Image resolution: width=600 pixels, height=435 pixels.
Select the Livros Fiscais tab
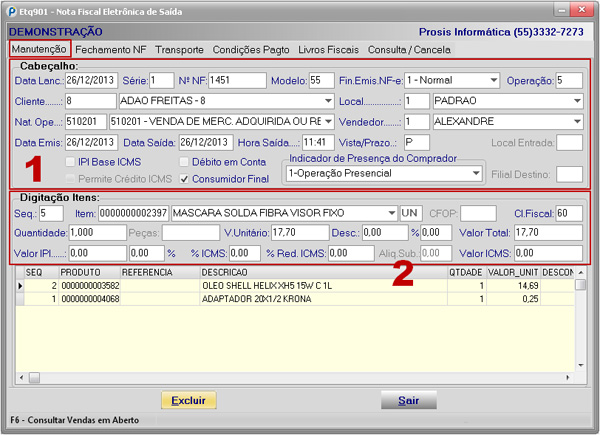(328, 50)
